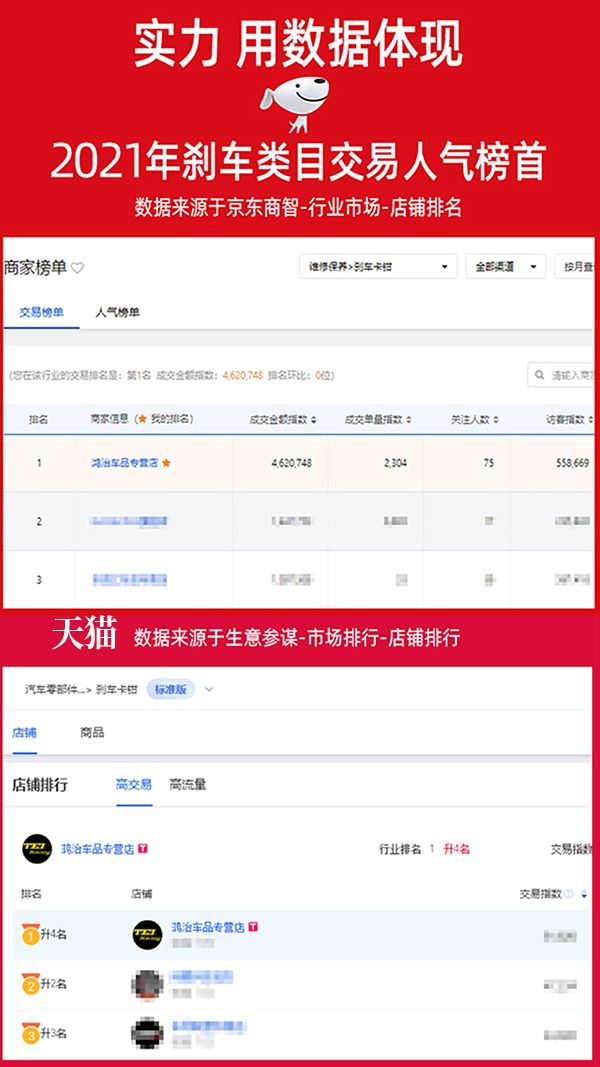
Task: Expand the chevron next to 标准版
Action: 208,689
